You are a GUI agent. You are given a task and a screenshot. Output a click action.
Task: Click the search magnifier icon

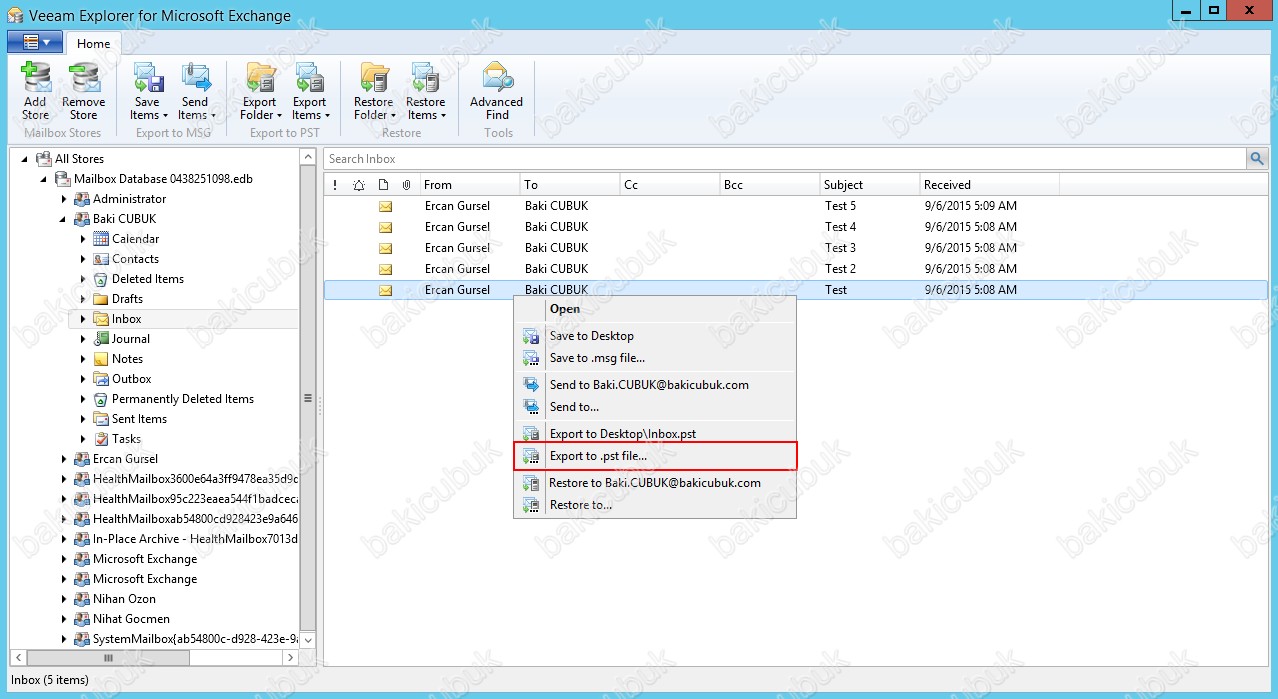pos(1256,158)
